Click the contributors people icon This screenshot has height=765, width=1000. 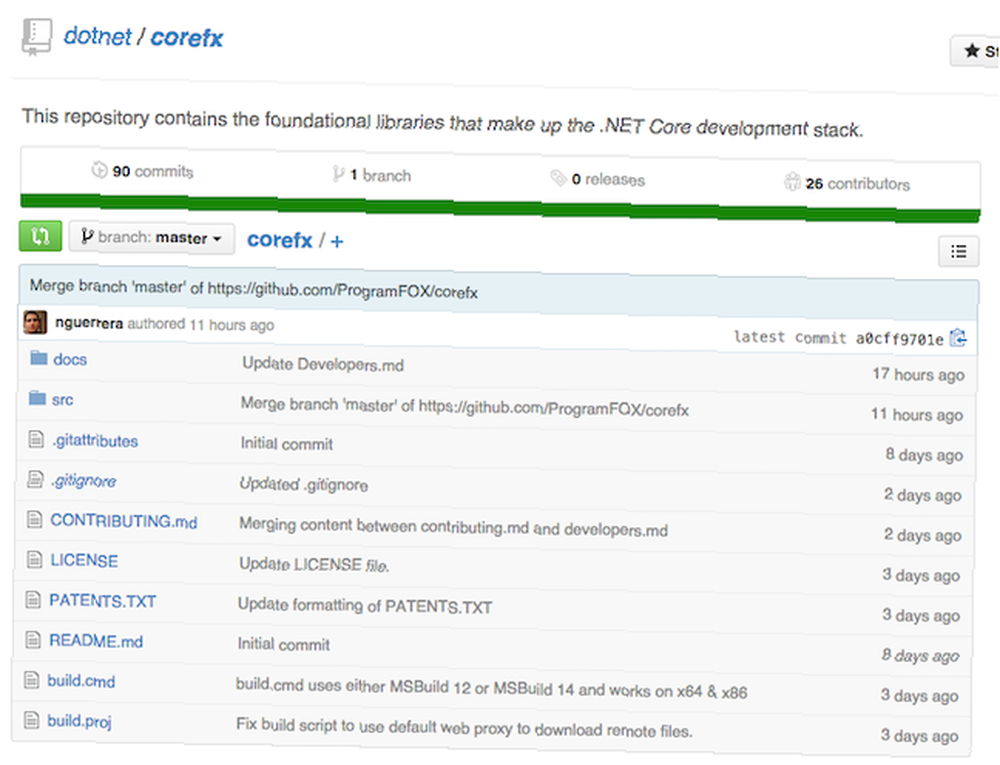(x=792, y=182)
